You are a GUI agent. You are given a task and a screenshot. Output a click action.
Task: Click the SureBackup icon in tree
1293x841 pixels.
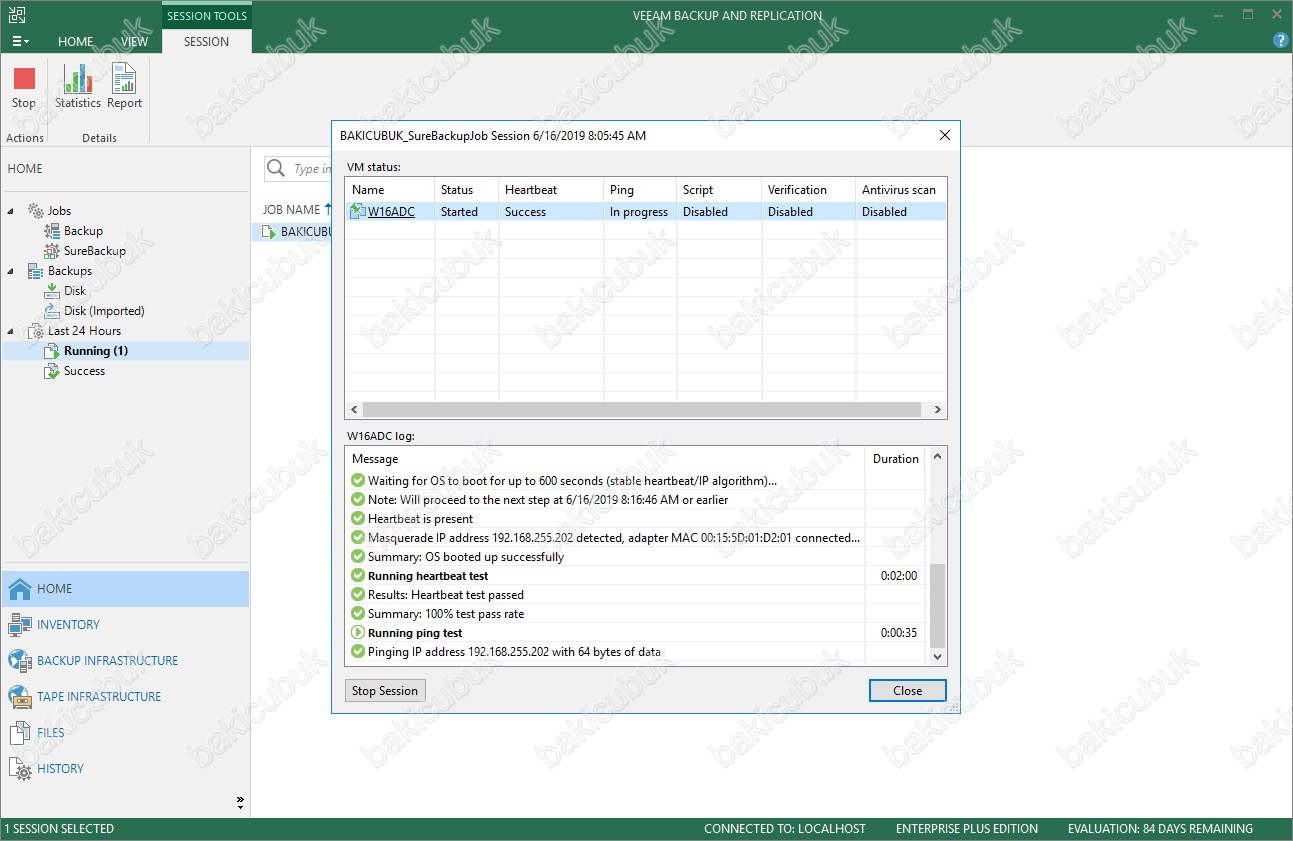(x=52, y=251)
